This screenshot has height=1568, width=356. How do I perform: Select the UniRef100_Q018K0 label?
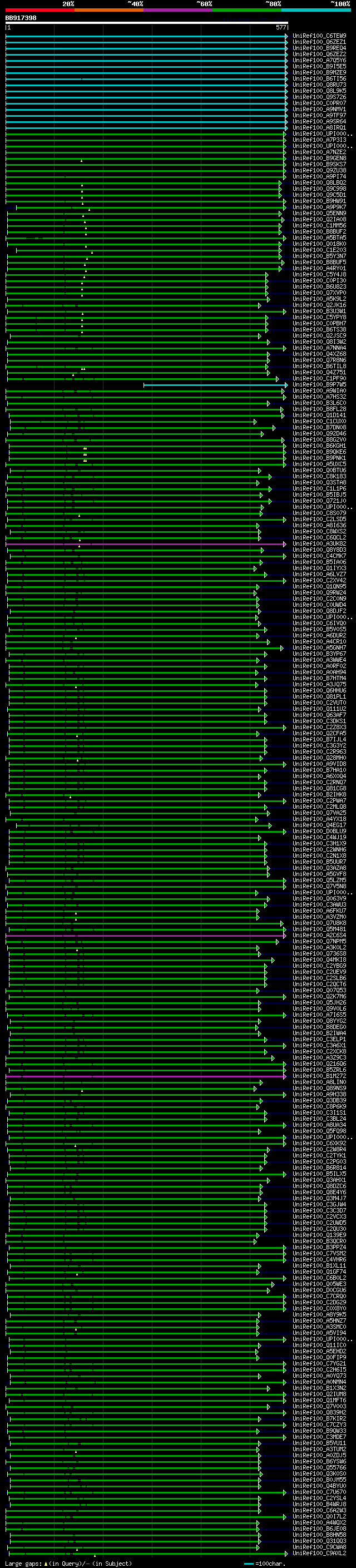click(319, 244)
